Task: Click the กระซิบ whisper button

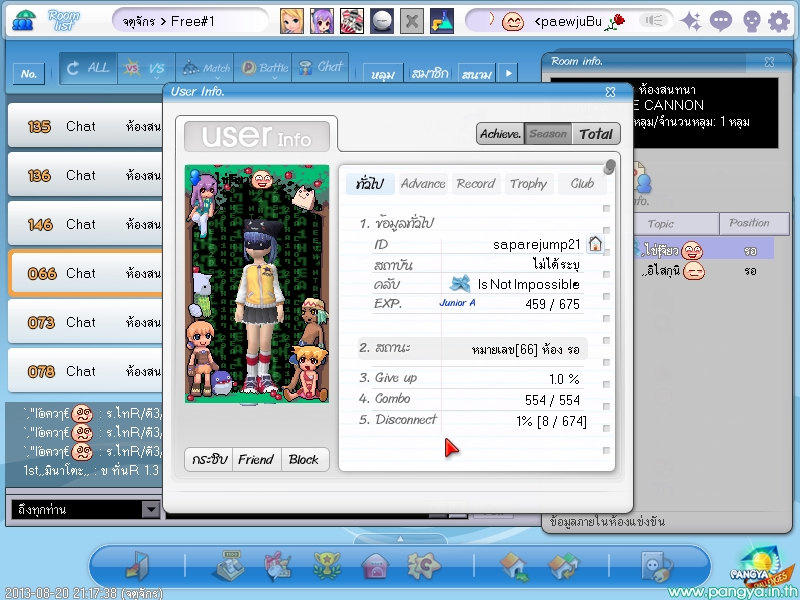Action: (209, 459)
